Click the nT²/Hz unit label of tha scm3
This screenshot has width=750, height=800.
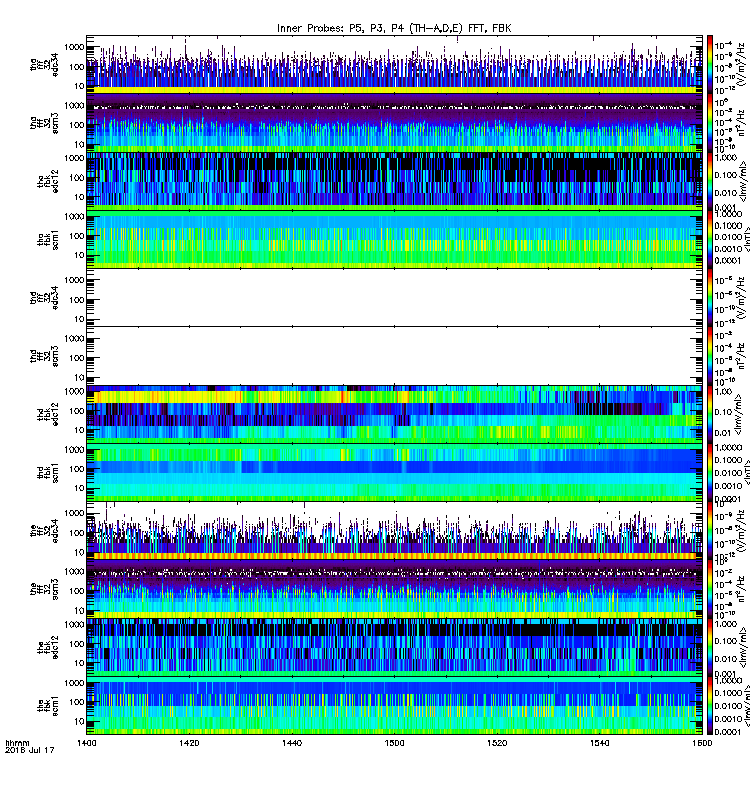pos(742,122)
